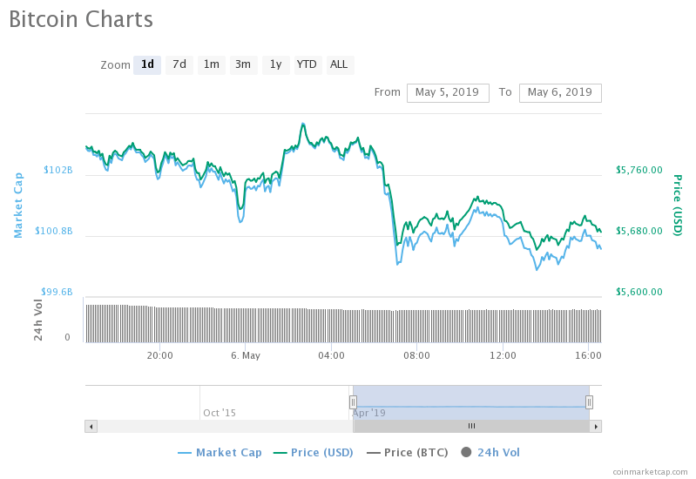Screen dimensions: 696x479
Task: Click the highlighted navigator range near Apr '19
Action: 471,403
